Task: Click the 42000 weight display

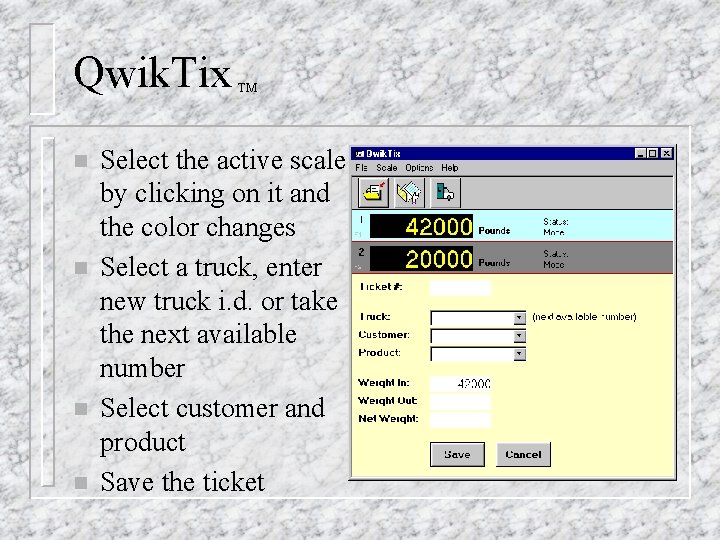Action: 422,226
